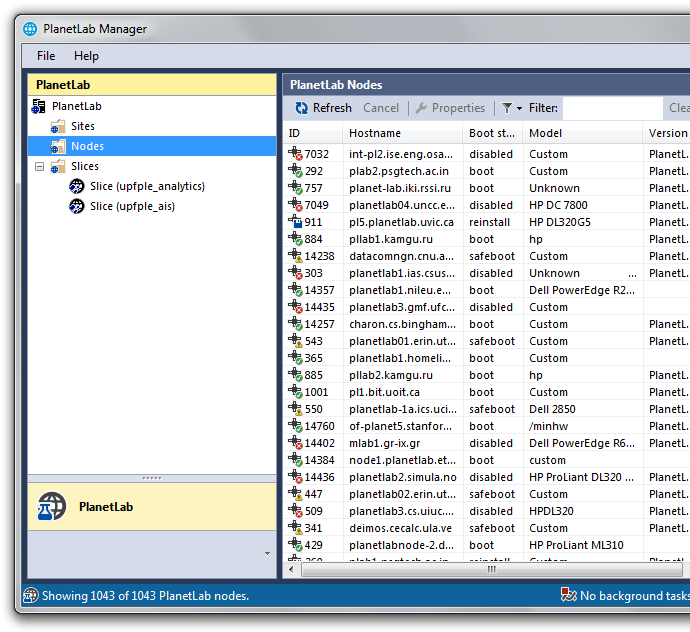The width and height of the screenshot is (690, 632).
Task: Open the filter funnel dropdown
Action: coord(512,108)
